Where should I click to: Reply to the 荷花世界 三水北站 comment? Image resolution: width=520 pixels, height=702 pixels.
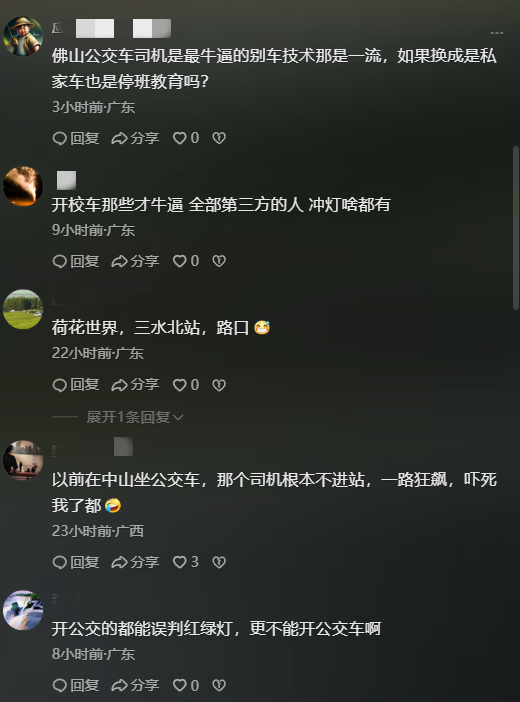click(76, 385)
